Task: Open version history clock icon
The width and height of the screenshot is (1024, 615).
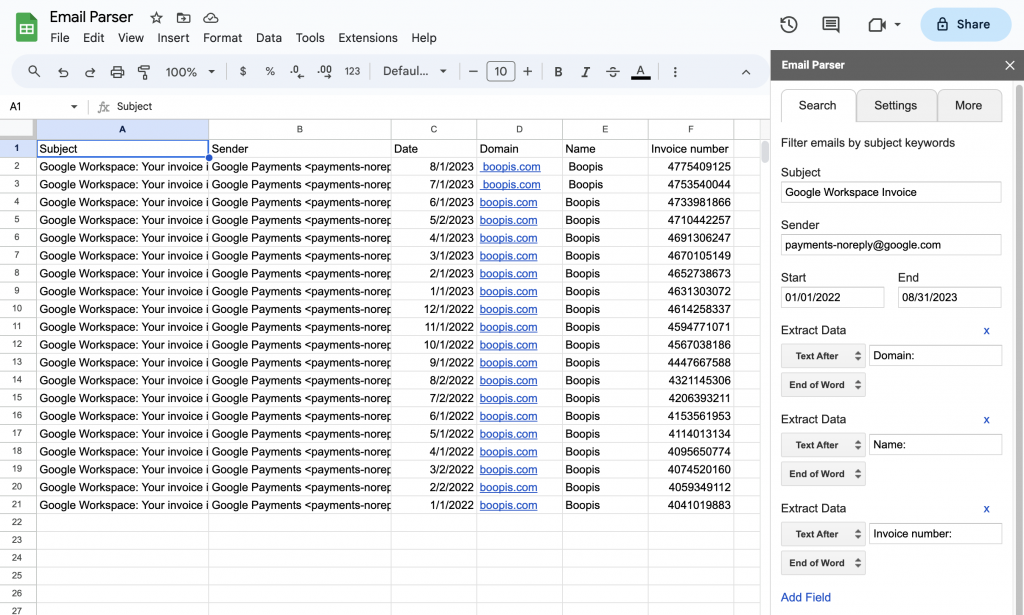Action: [789, 25]
